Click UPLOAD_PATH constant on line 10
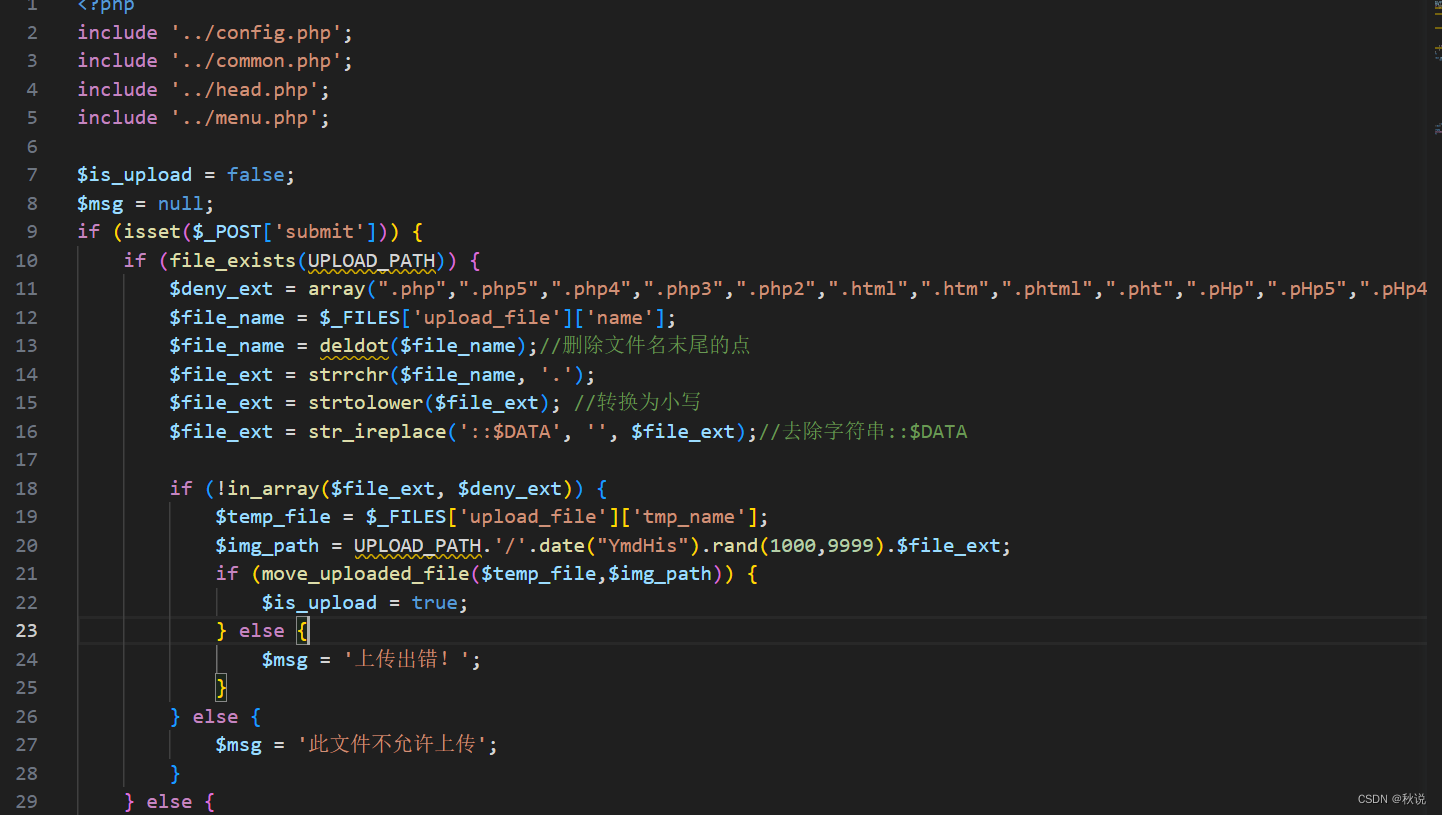 372,261
